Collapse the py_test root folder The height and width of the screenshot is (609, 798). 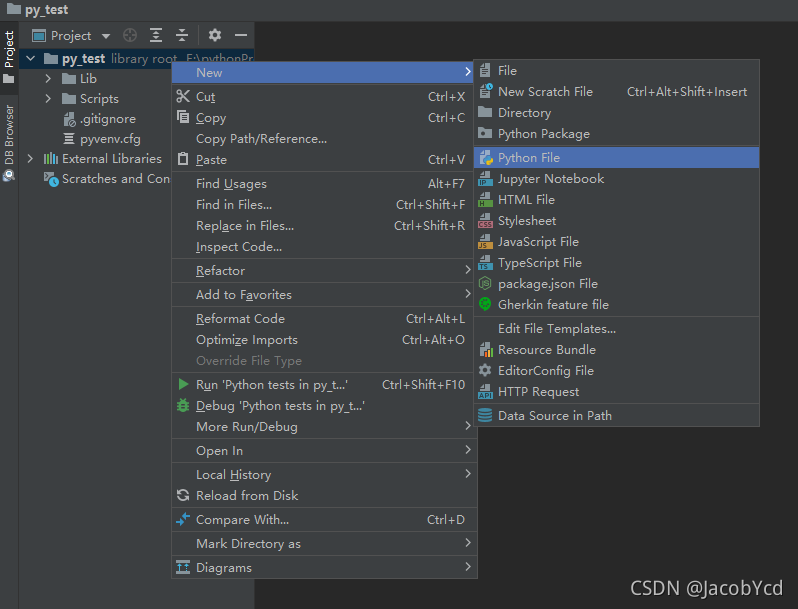31,59
